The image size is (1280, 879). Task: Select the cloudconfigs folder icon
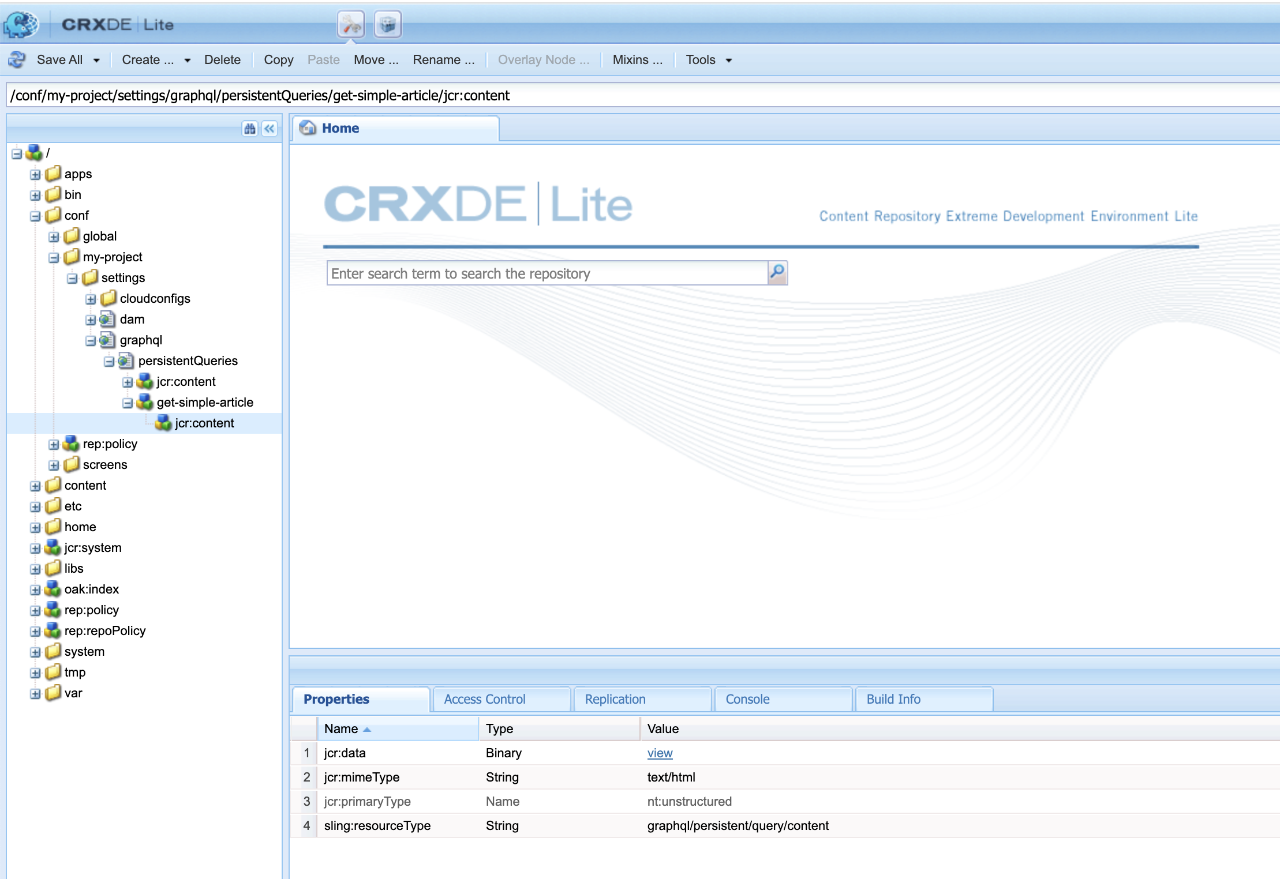(x=108, y=299)
